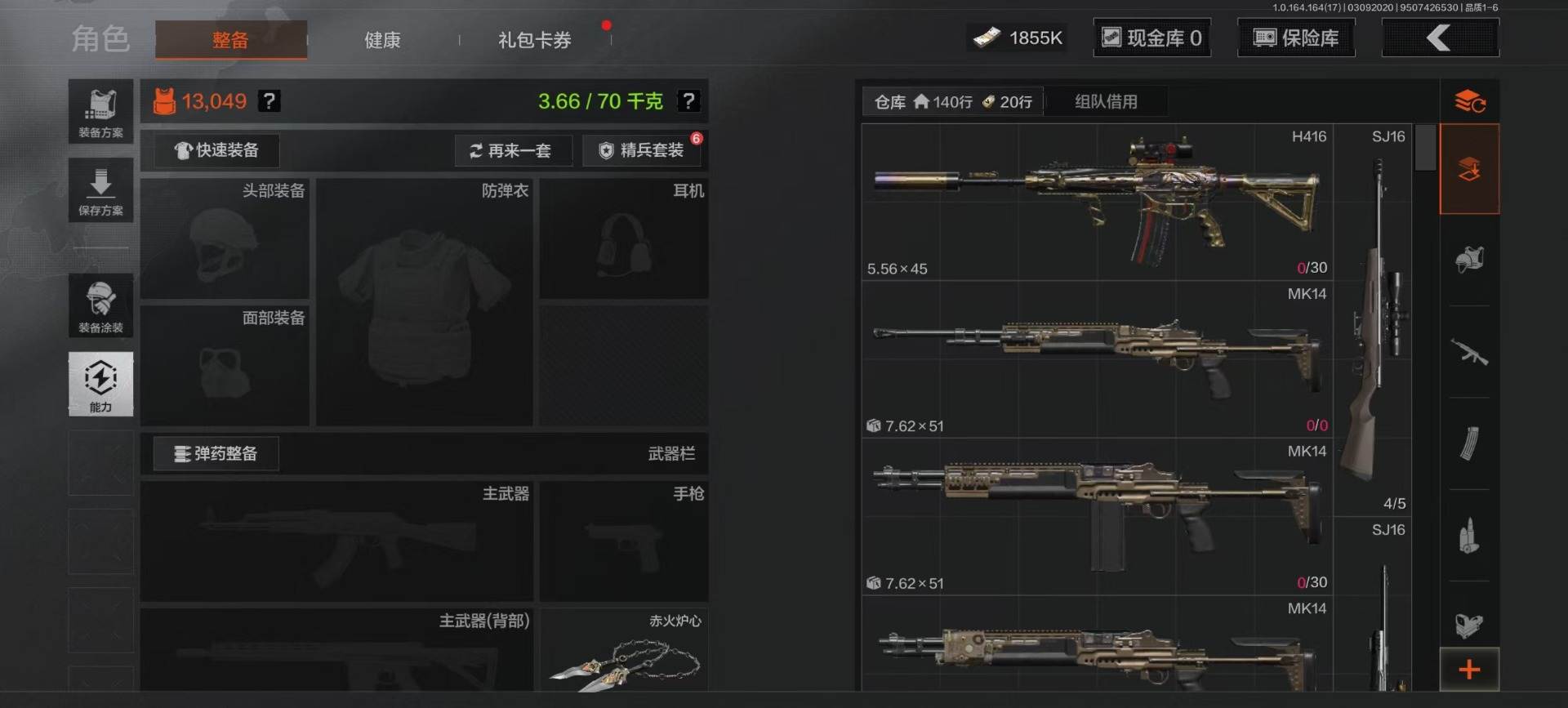Go back using the arrow button

click(x=1440, y=38)
